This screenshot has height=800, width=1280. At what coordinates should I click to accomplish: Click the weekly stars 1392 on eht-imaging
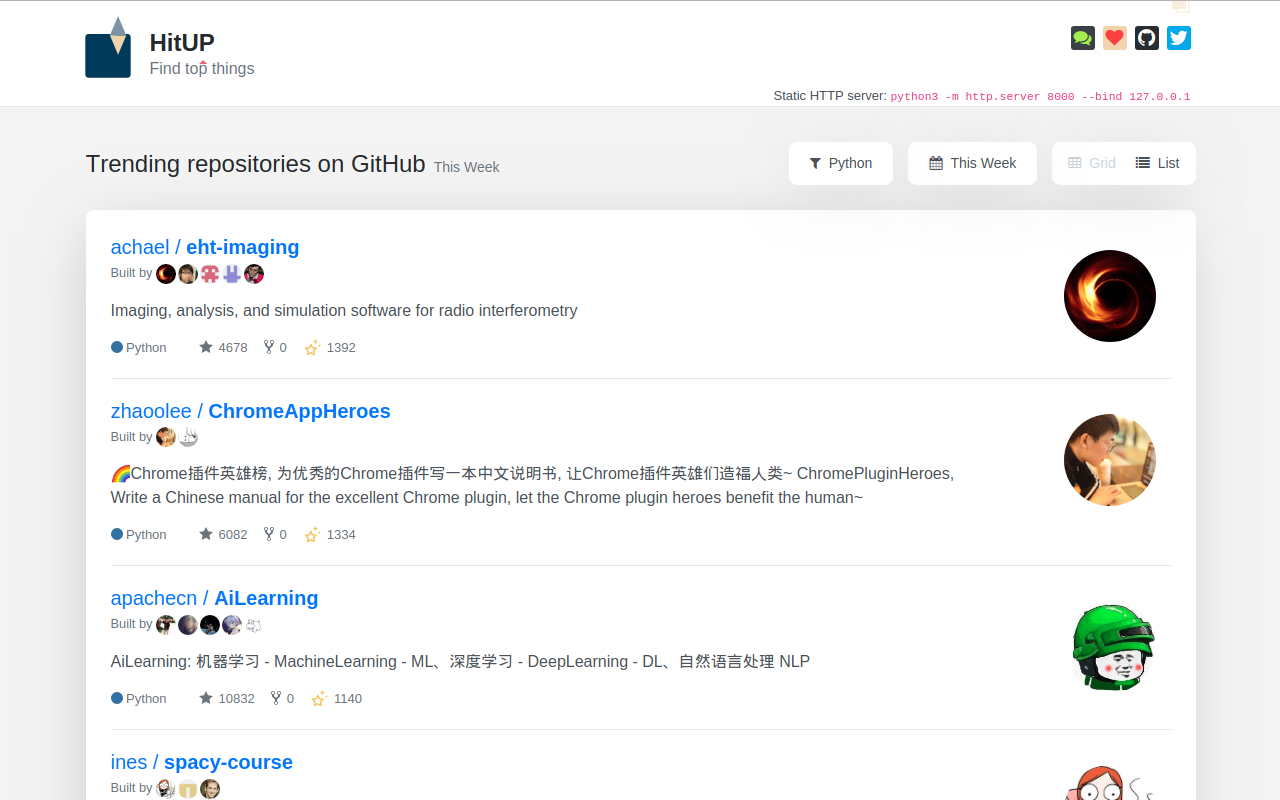[x=330, y=347]
